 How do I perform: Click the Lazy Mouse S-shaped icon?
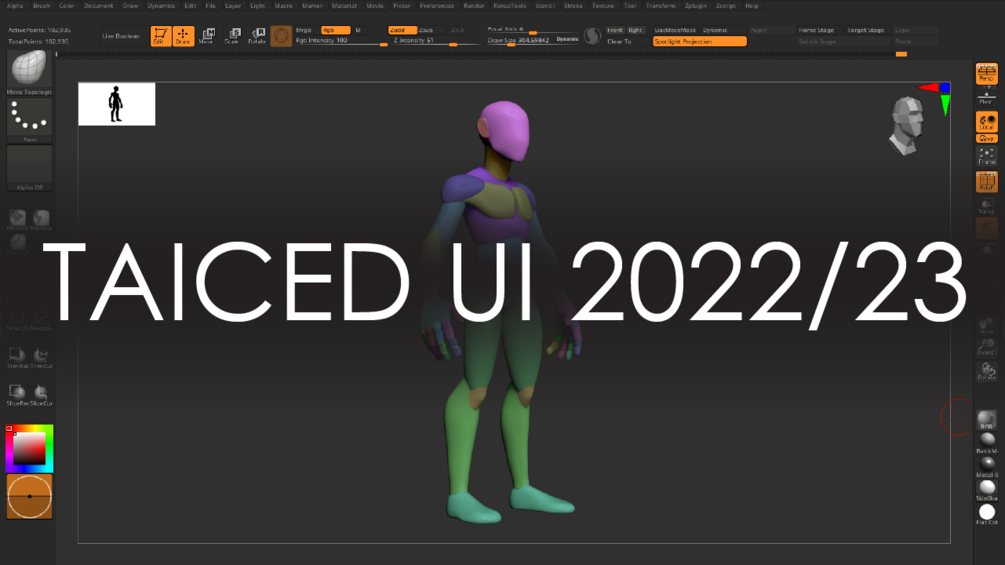point(593,36)
